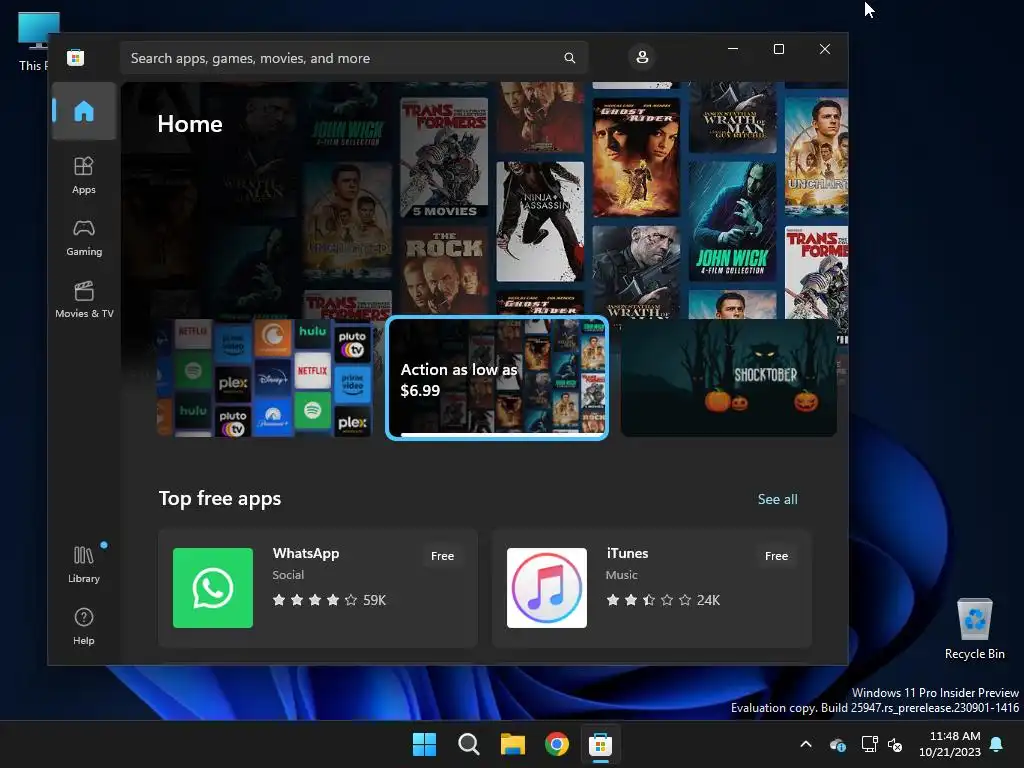Open the iTunes app title
This screenshot has height=768, width=1024.
627,553
